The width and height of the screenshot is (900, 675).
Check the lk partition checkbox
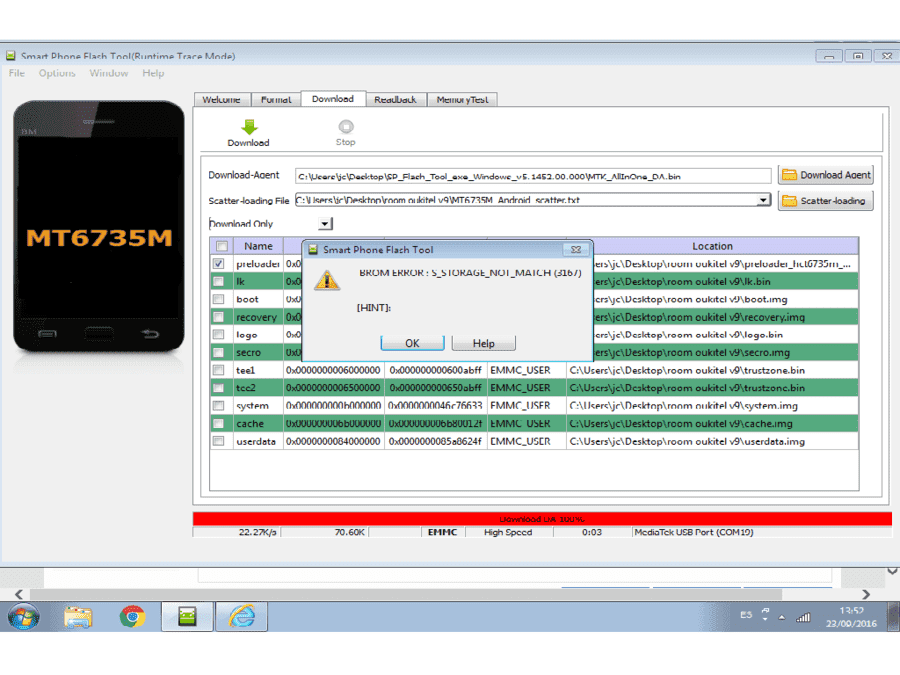[219, 281]
